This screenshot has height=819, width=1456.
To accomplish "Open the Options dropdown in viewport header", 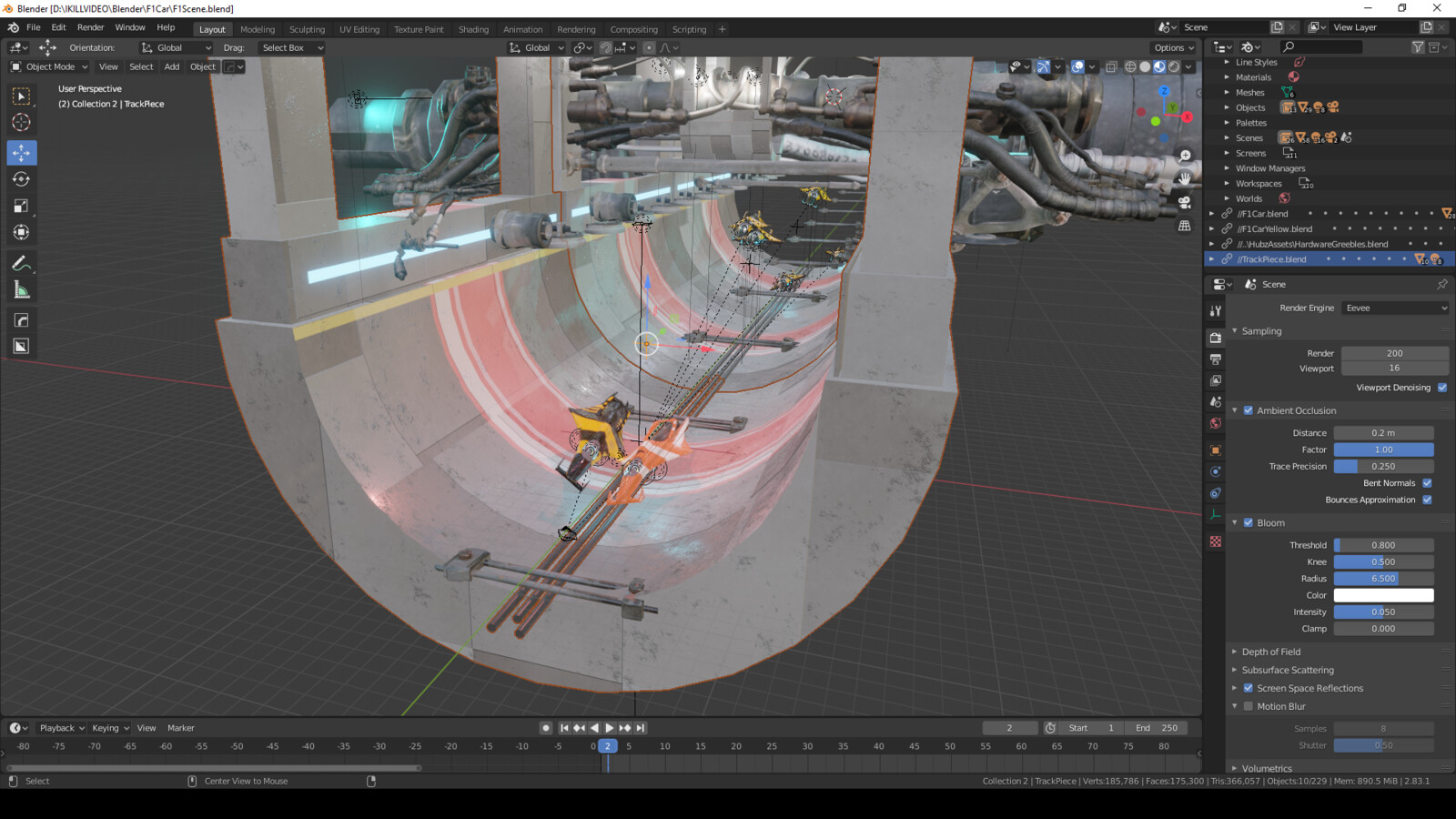I will tap(1174, 47).
